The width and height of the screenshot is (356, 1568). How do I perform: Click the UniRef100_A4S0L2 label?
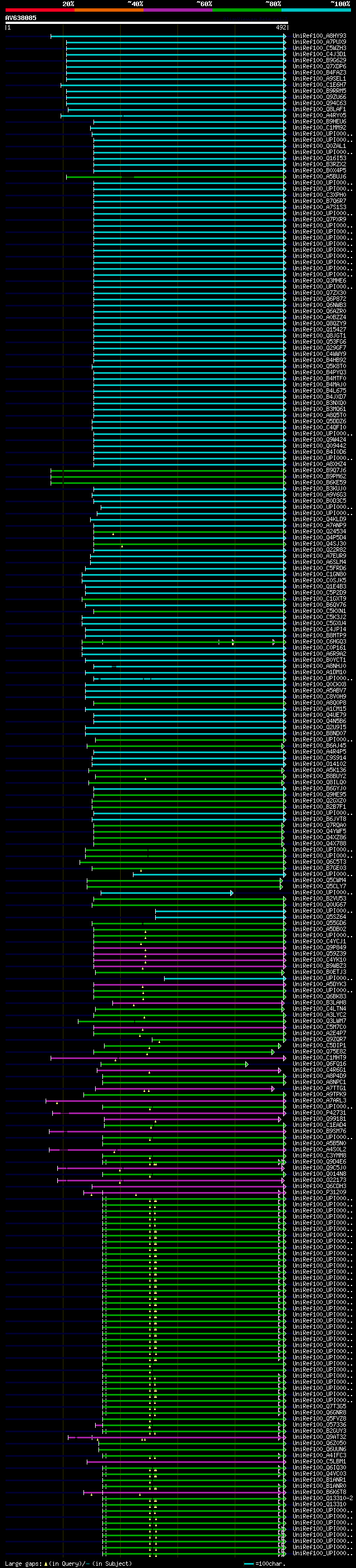click(319, 1149)
